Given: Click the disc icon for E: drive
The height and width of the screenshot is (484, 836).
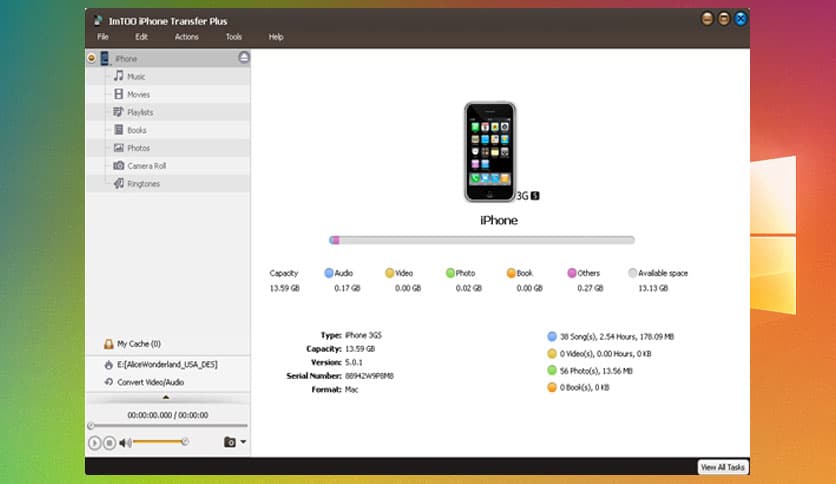Looking at the screenshot, I should pos(109,365).
